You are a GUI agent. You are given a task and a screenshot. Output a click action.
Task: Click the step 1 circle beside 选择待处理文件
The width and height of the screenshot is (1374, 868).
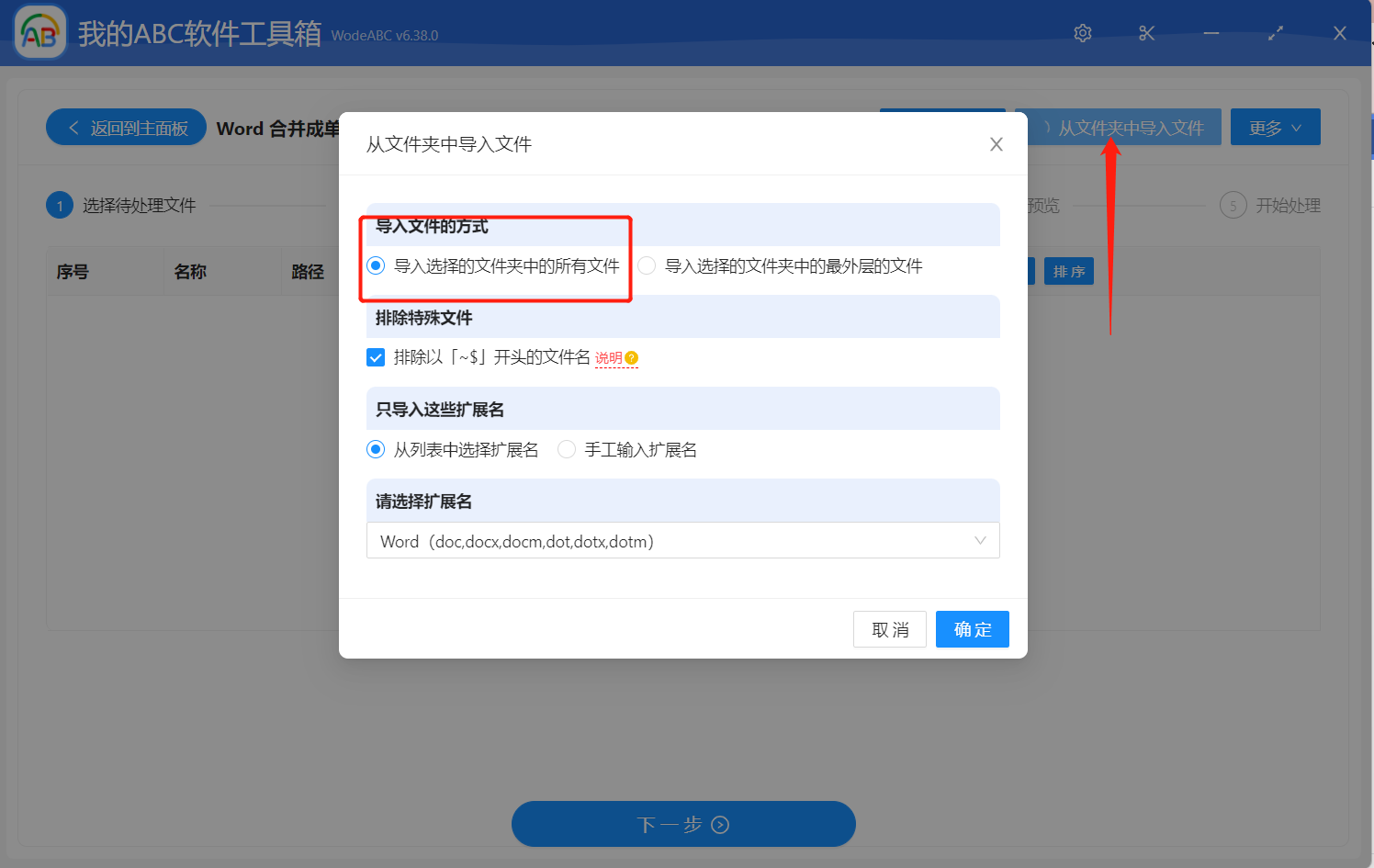(x=60, y=205)
